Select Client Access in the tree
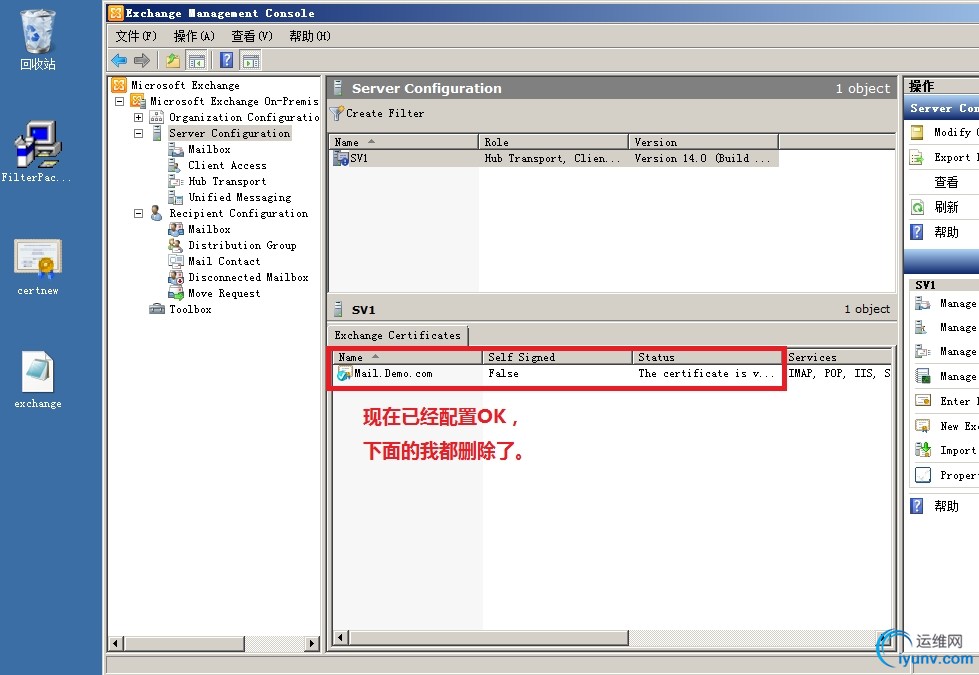 point(227,165)
